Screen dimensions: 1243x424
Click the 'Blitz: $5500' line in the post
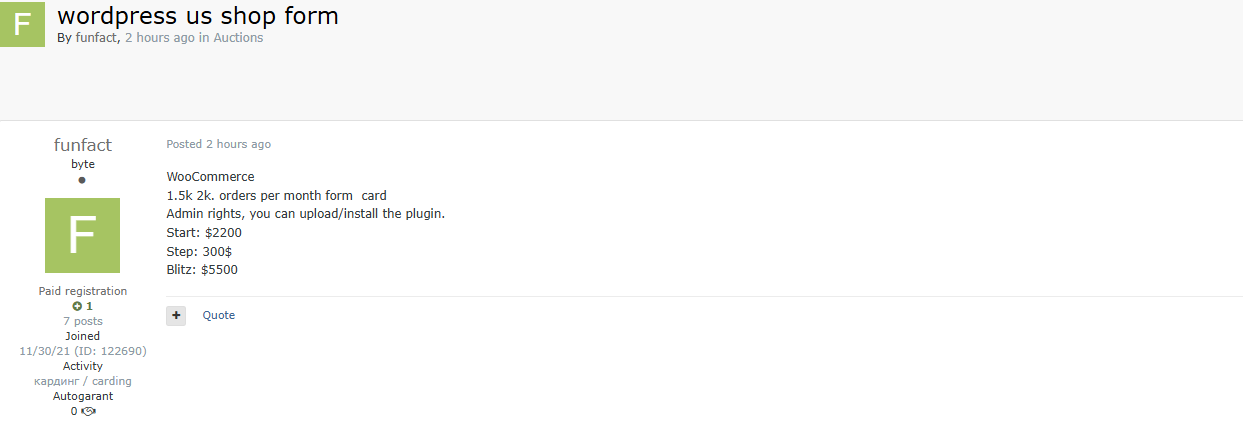pyautogui.click(x=202, y=269)
